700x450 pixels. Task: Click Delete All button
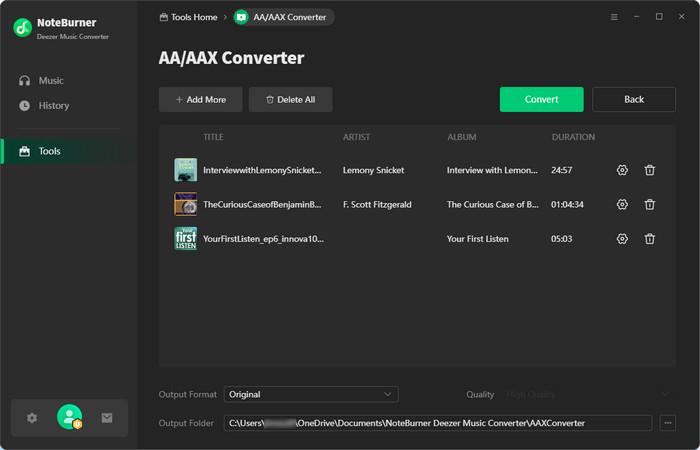pyautogui.click(x=291, y=100)
